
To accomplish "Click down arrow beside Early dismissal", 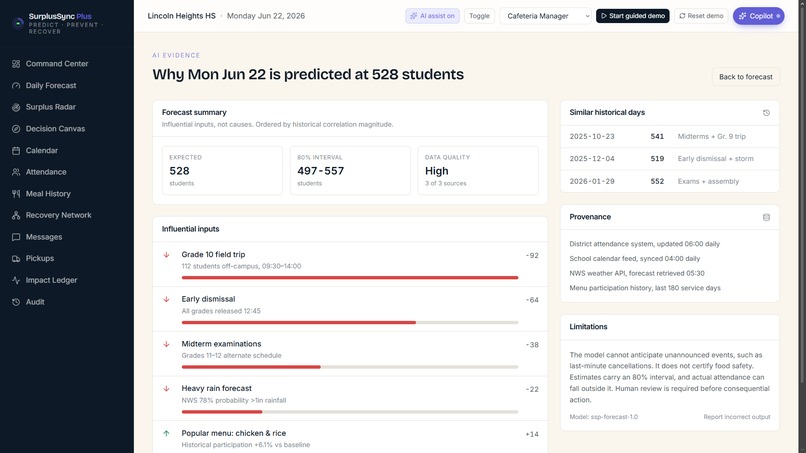I will [x=167, y=299].
